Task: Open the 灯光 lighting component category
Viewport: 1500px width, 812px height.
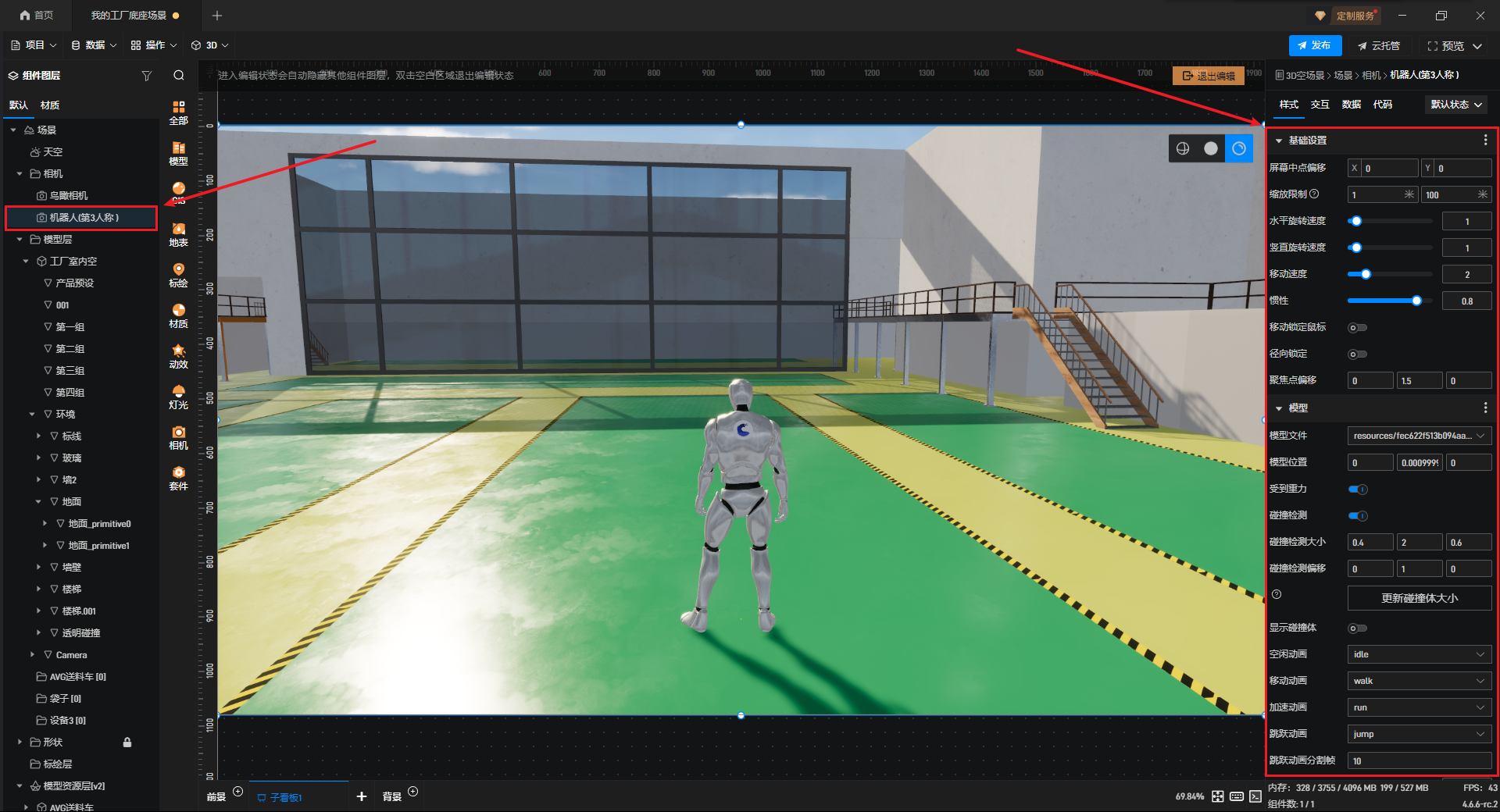Action: (179, 397)
